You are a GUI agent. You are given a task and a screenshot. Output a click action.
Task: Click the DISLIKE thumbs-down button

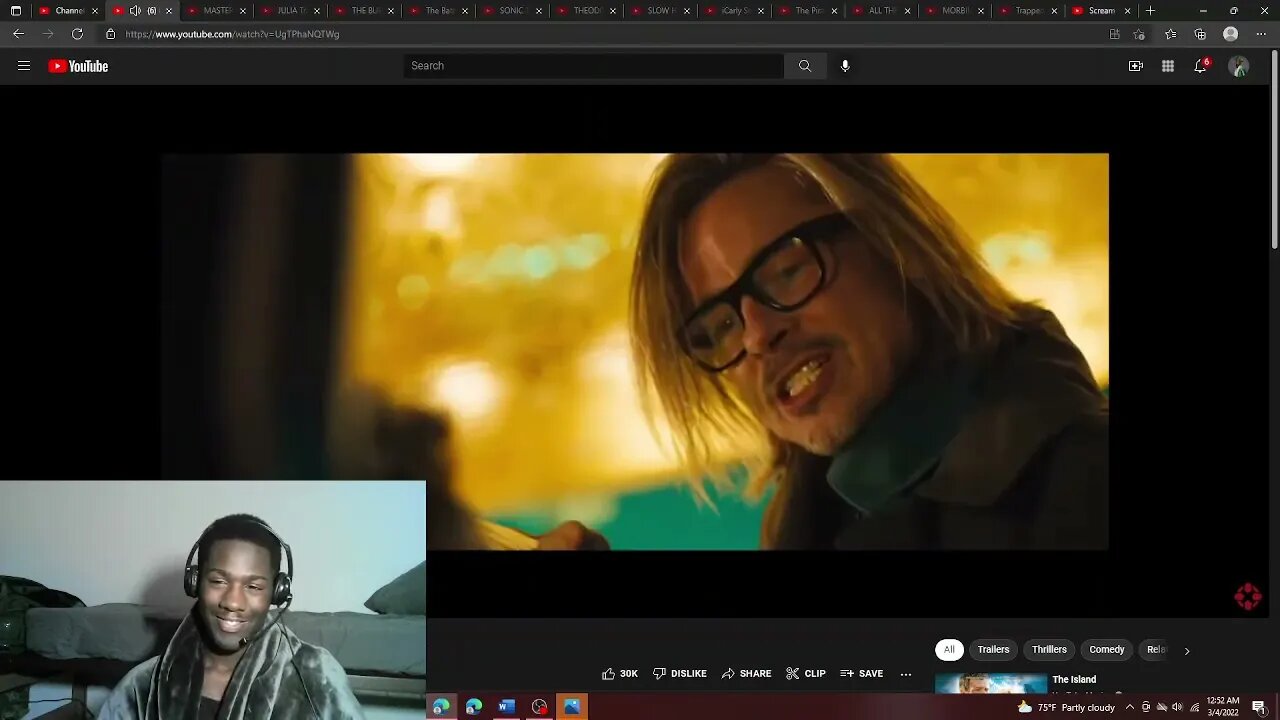tap(680, 674)
